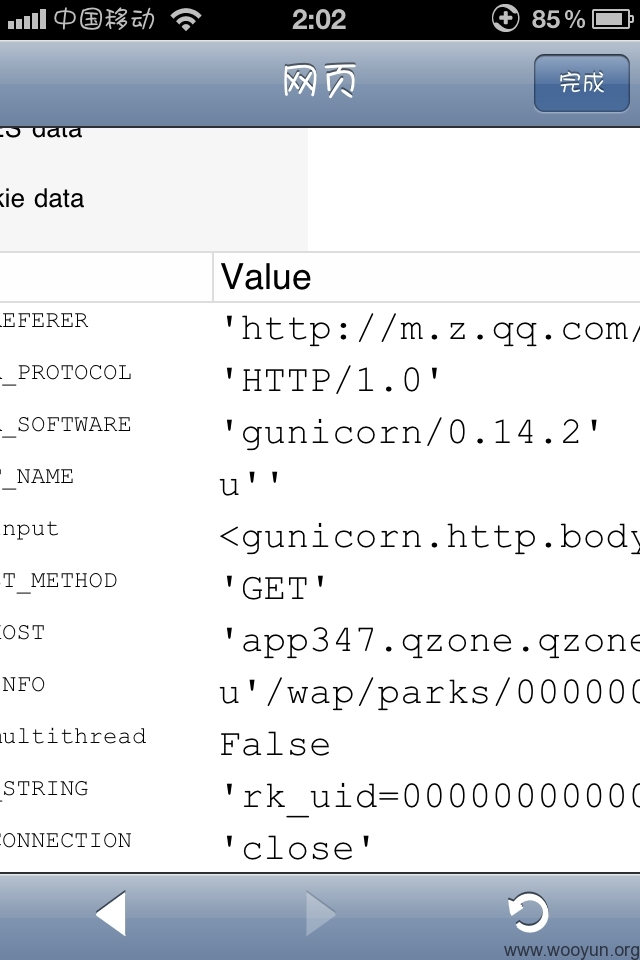Click the 'GET' method value

274,588
